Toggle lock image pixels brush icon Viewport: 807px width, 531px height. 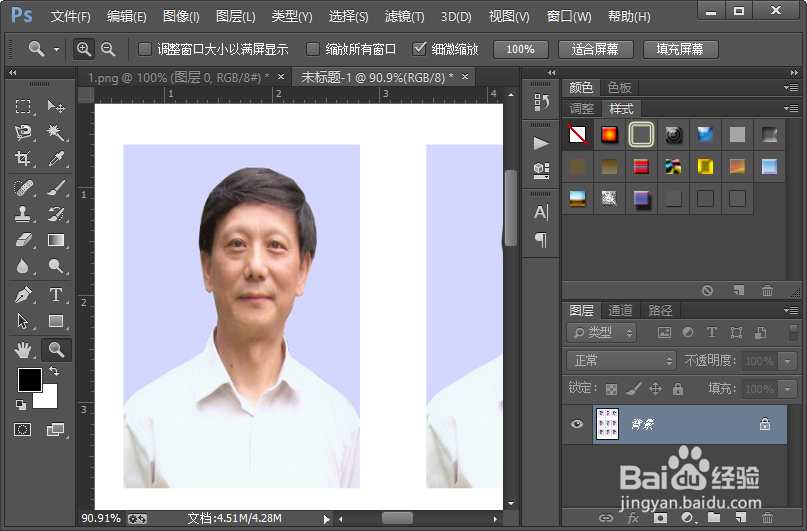(634, 389)
